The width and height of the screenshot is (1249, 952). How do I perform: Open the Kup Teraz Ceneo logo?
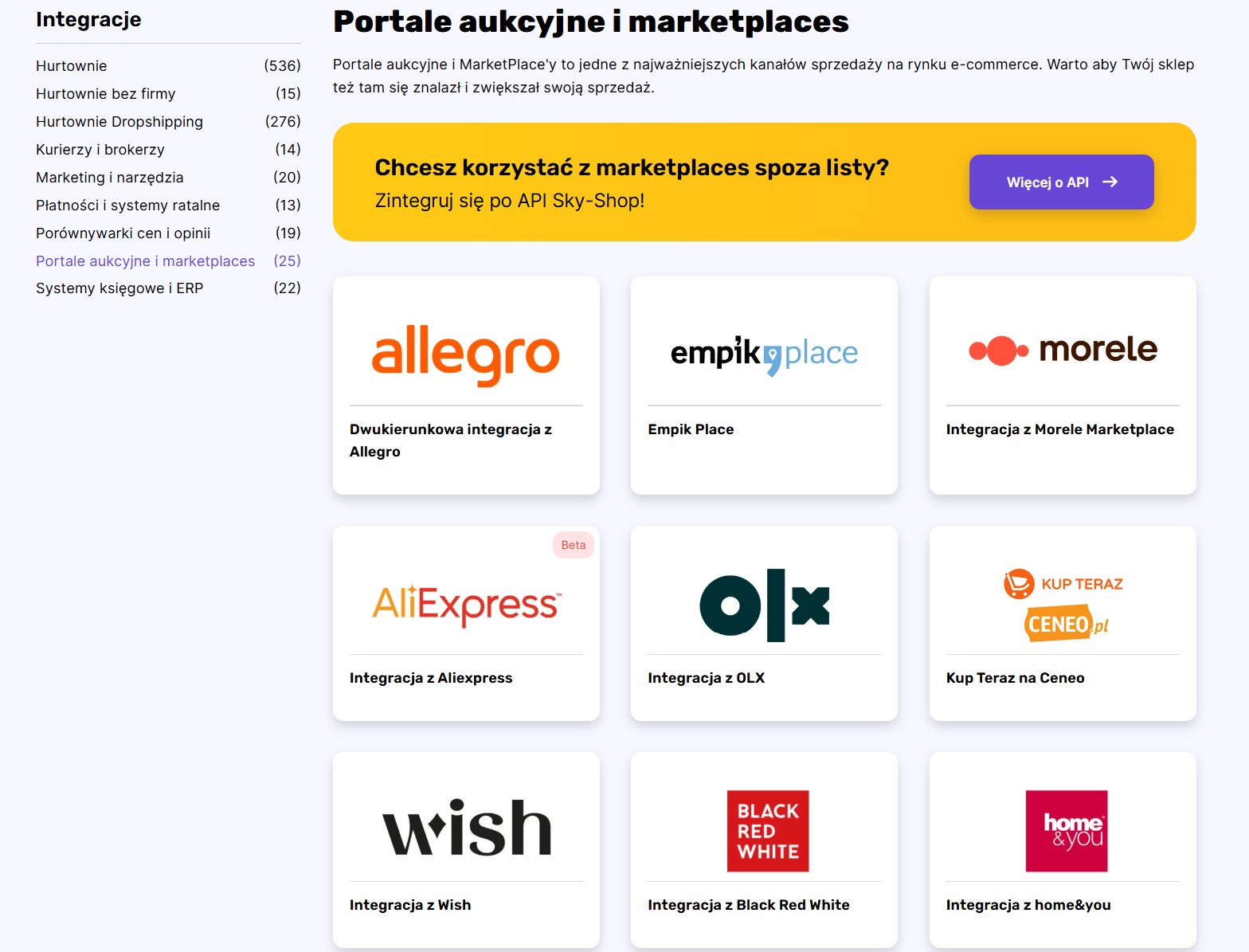tap(1063, 605)
